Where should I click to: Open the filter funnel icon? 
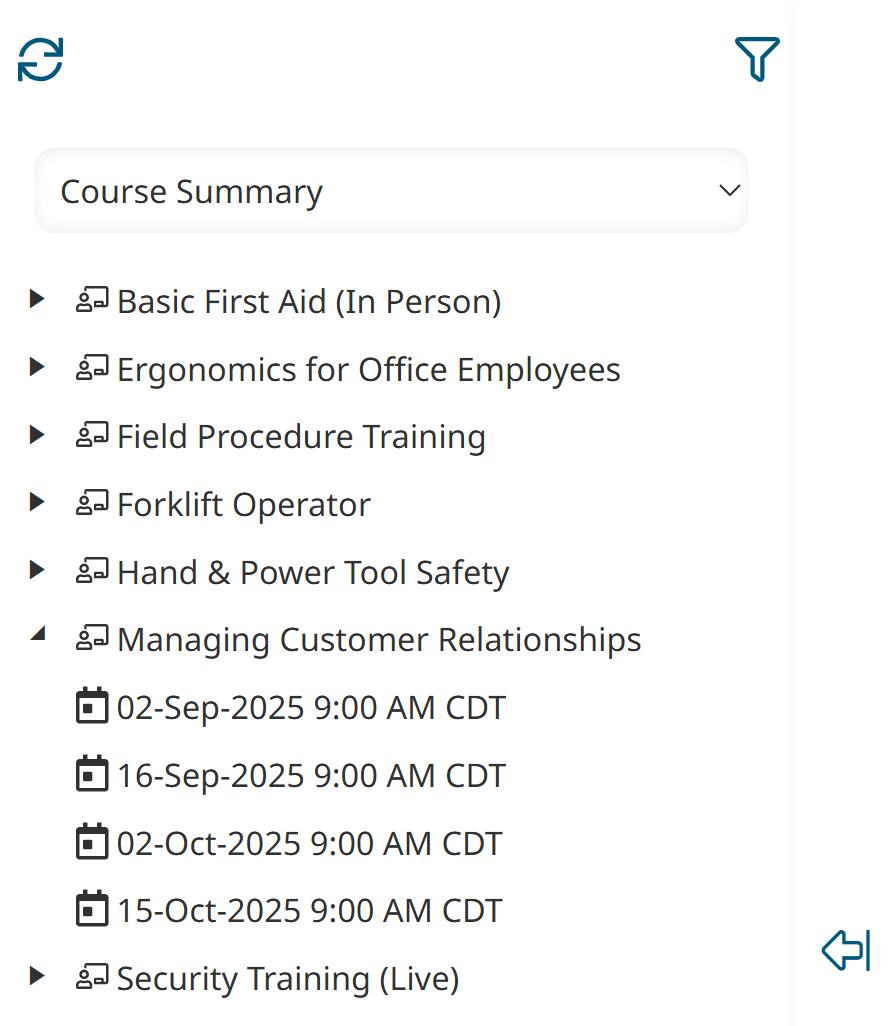pos(757,59)
